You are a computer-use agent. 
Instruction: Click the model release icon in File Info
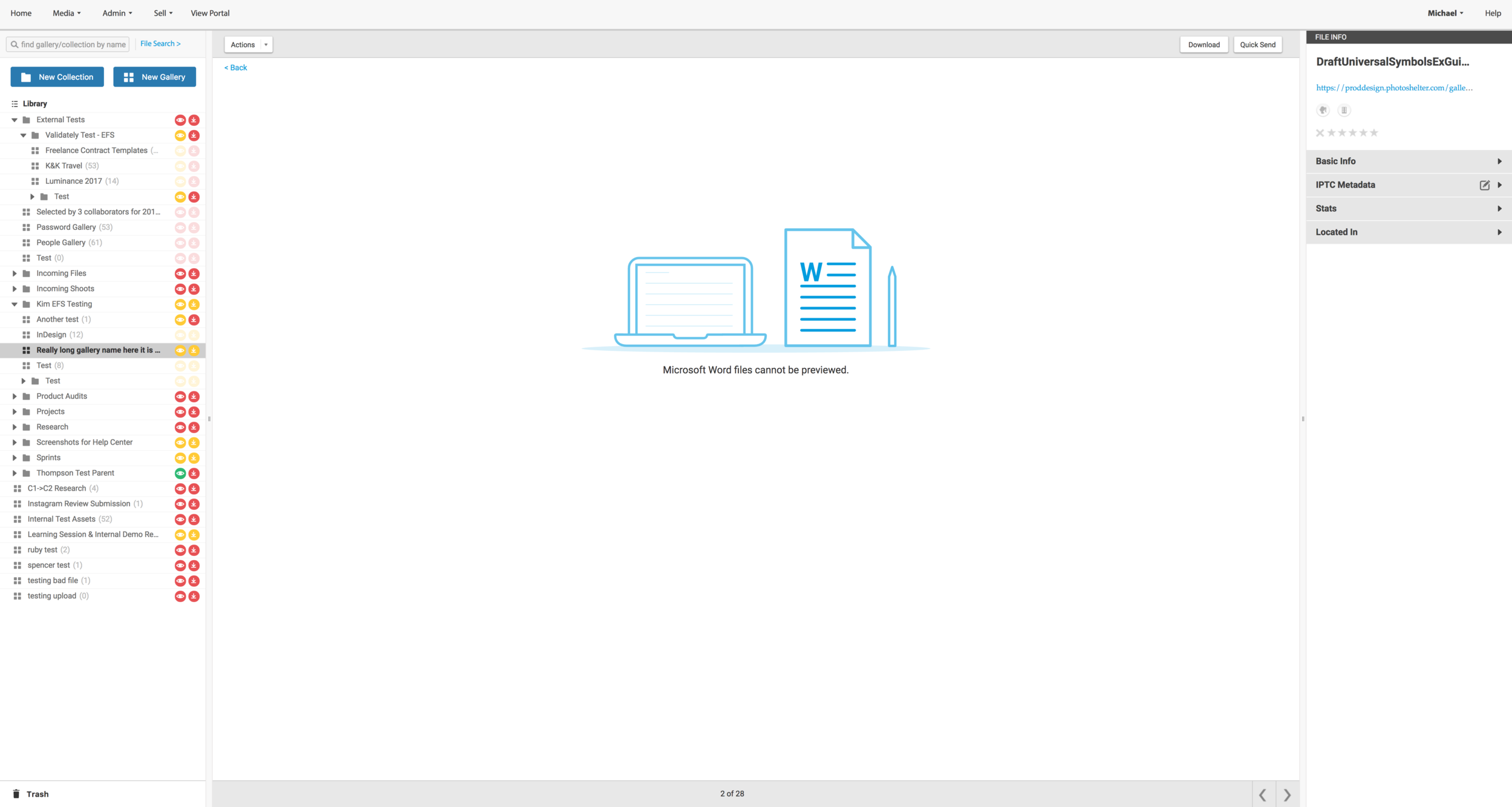[1323, 110]
